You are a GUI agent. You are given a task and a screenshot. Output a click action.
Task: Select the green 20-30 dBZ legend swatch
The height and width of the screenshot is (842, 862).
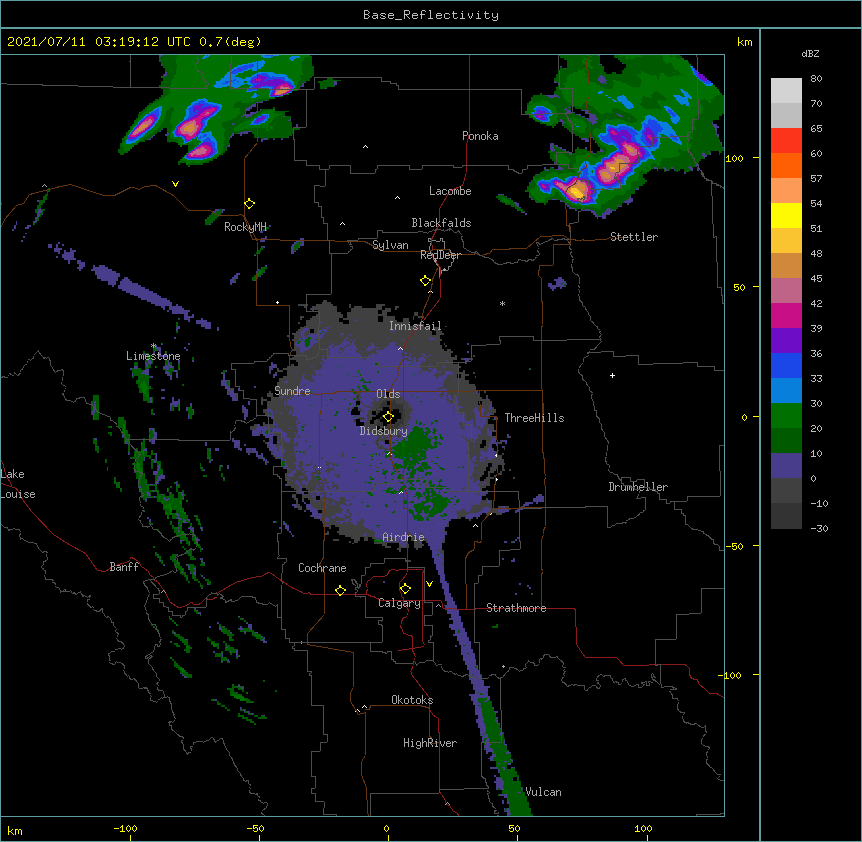click(786, 416)
